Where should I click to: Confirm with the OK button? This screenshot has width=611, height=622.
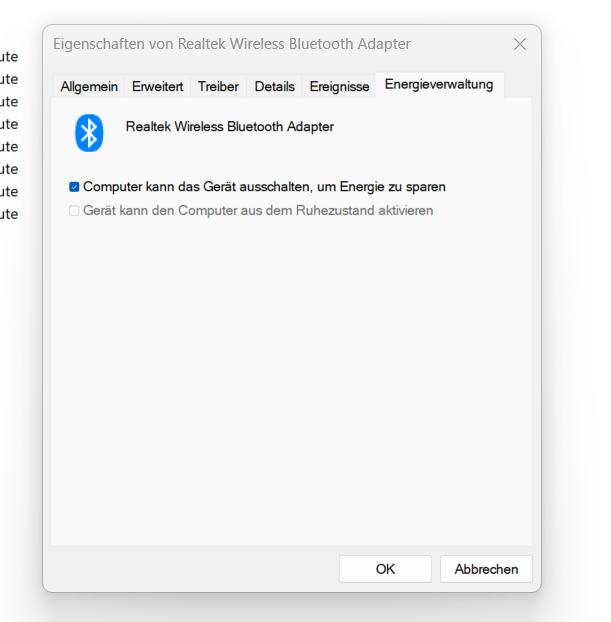tap(385, 569)
